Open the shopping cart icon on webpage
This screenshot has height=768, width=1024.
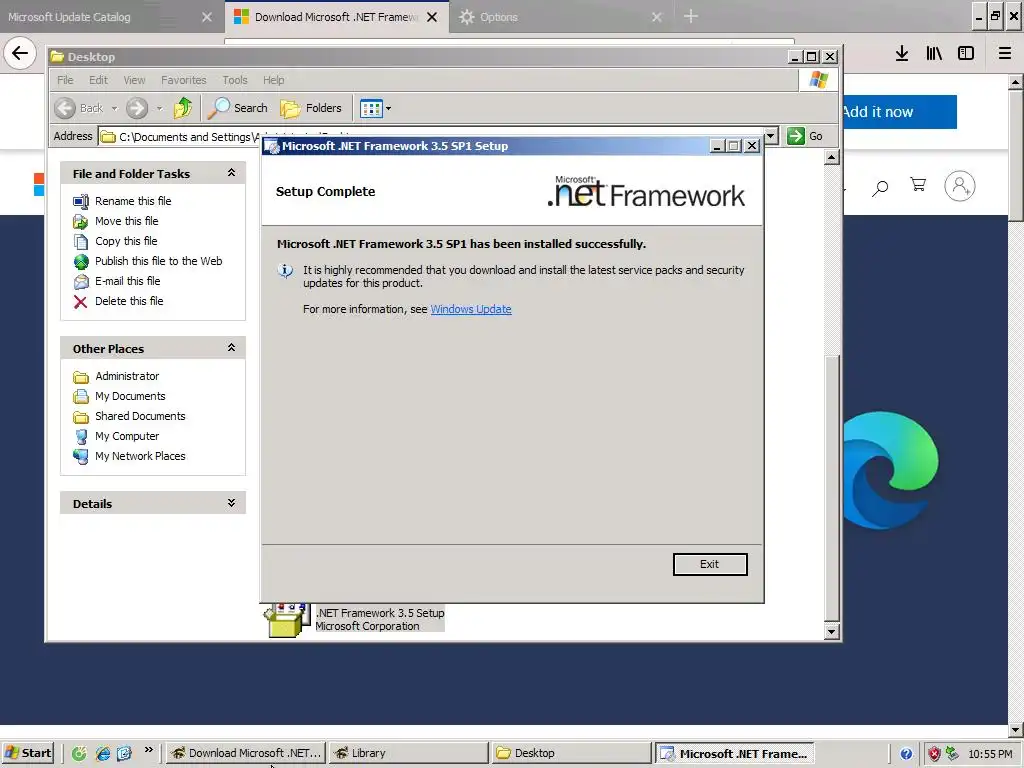click(x=918, y=185)
